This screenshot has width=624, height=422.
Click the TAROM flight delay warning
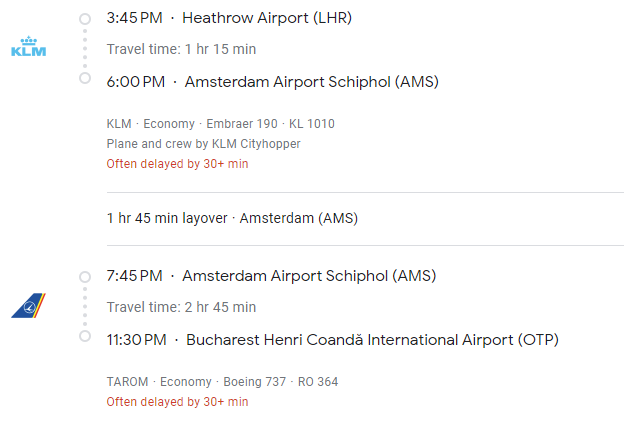click(x=177, y=402)
